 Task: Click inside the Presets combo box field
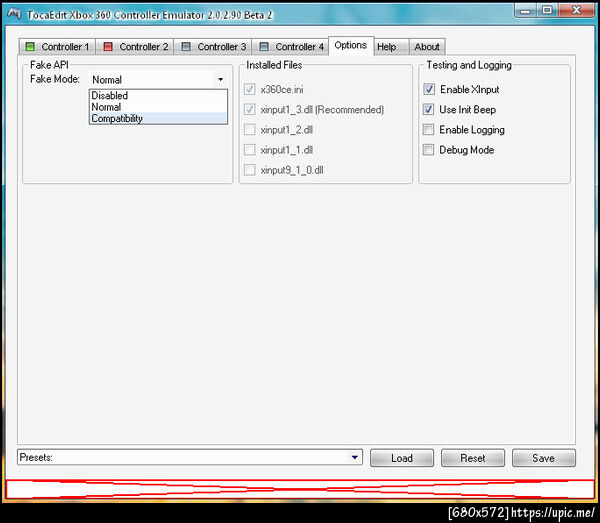pos(189,458)
